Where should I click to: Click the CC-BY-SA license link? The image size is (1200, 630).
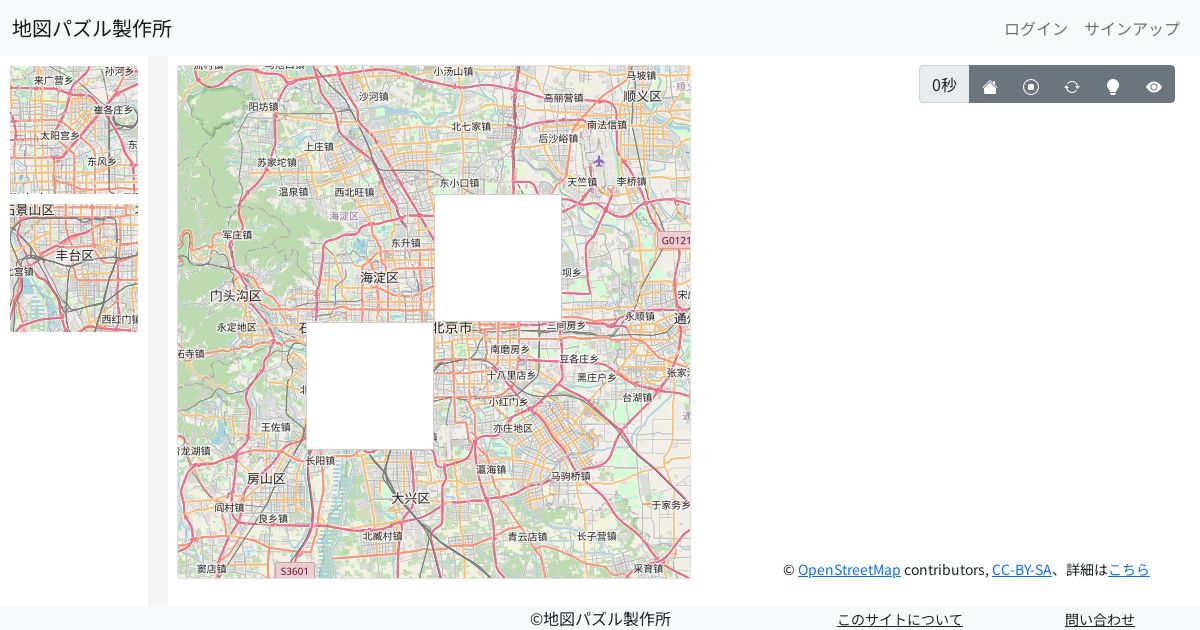click(x=1022, y=570)
